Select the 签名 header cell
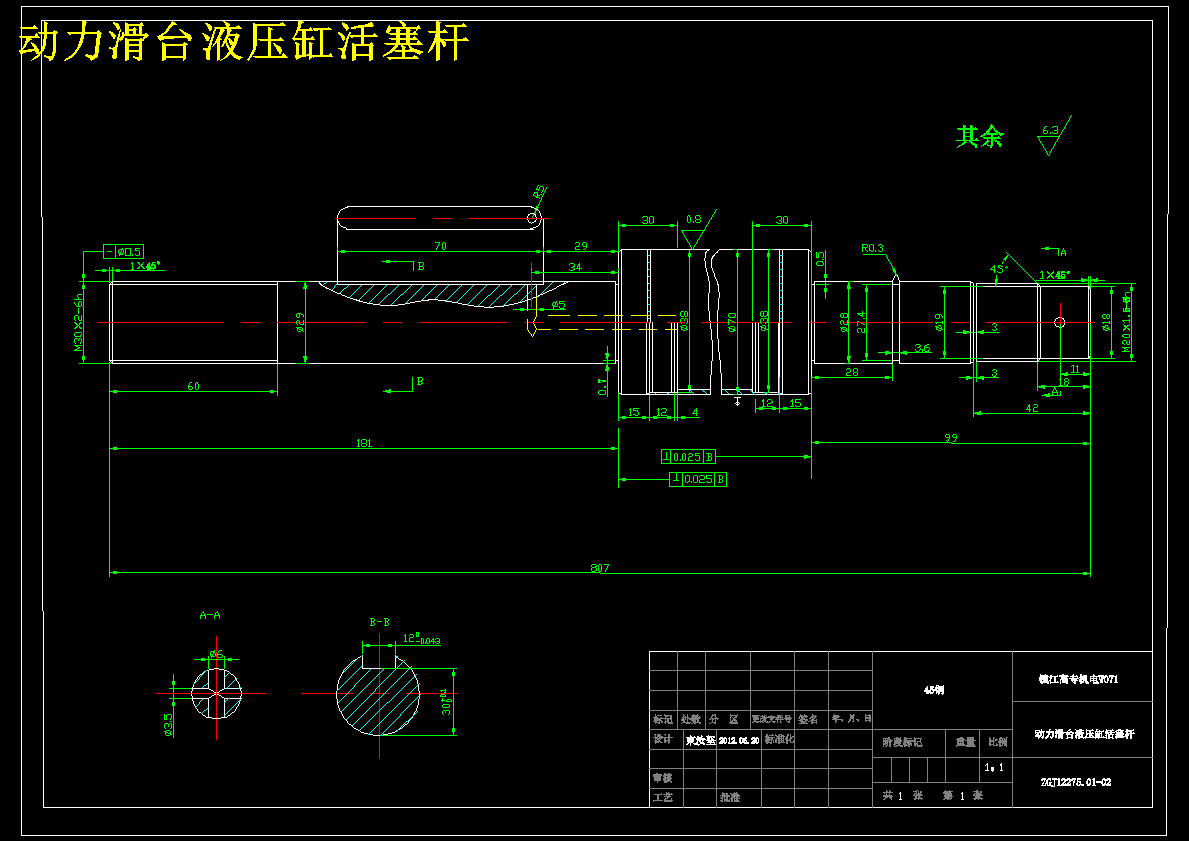This screenshot has width=1189, height=841. pos(808,719)
